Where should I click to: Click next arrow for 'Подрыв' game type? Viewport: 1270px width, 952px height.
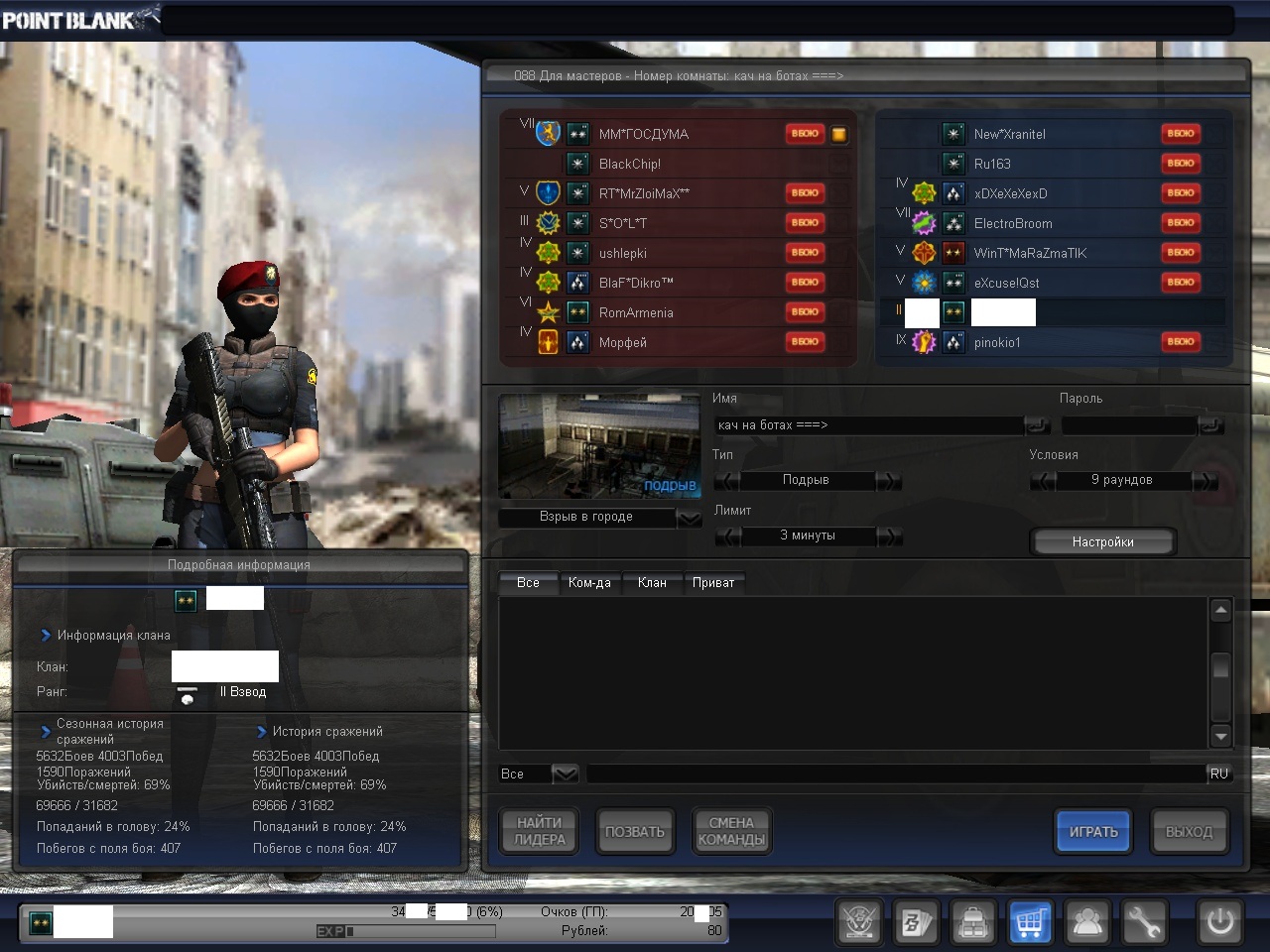point(889,481)
